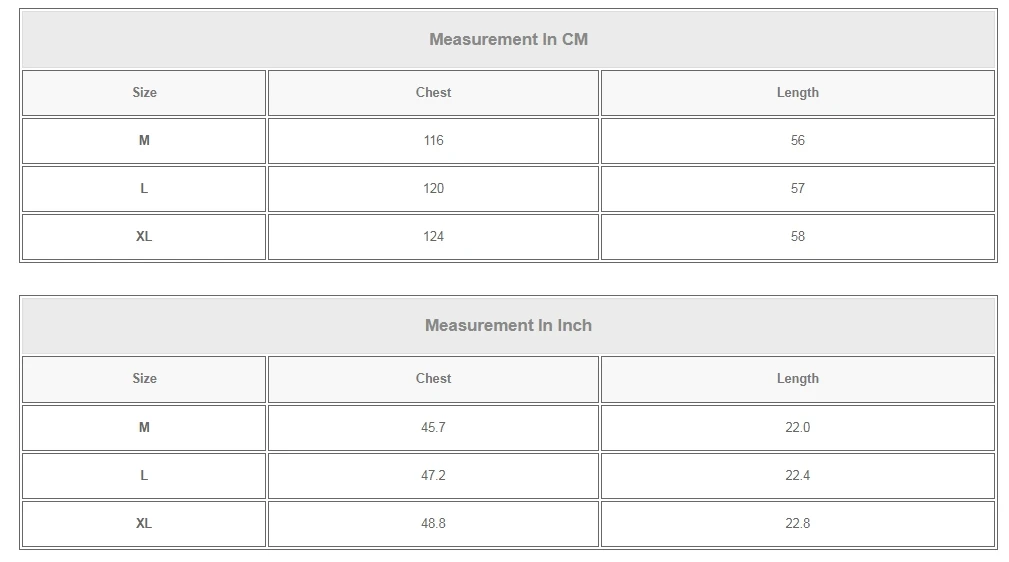Select length value 56 in CM table
Viewport: 1009px width, 562px height.
pyautogui.click(x=797, y=141)
